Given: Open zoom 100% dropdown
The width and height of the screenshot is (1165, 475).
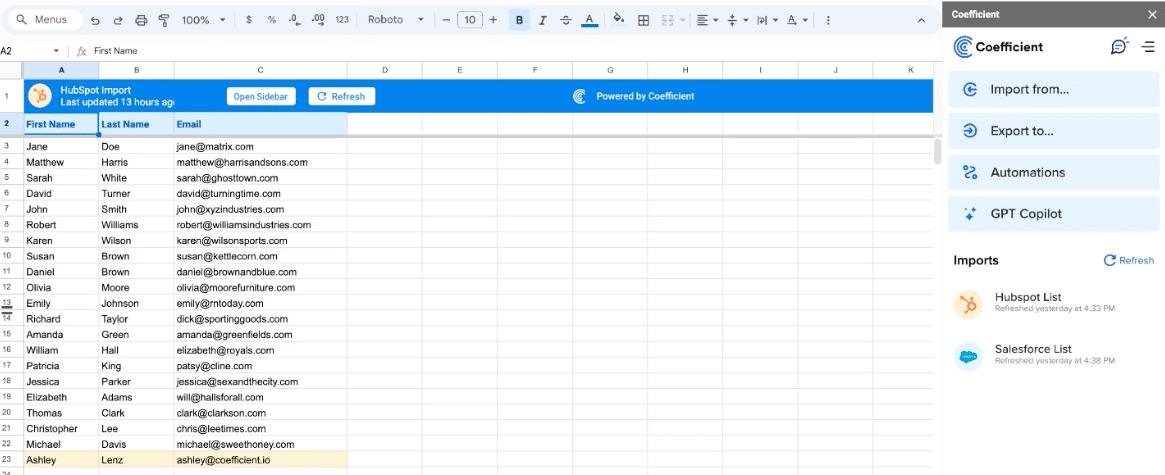Looking at the screenshot, I should [x=203, y=20].
